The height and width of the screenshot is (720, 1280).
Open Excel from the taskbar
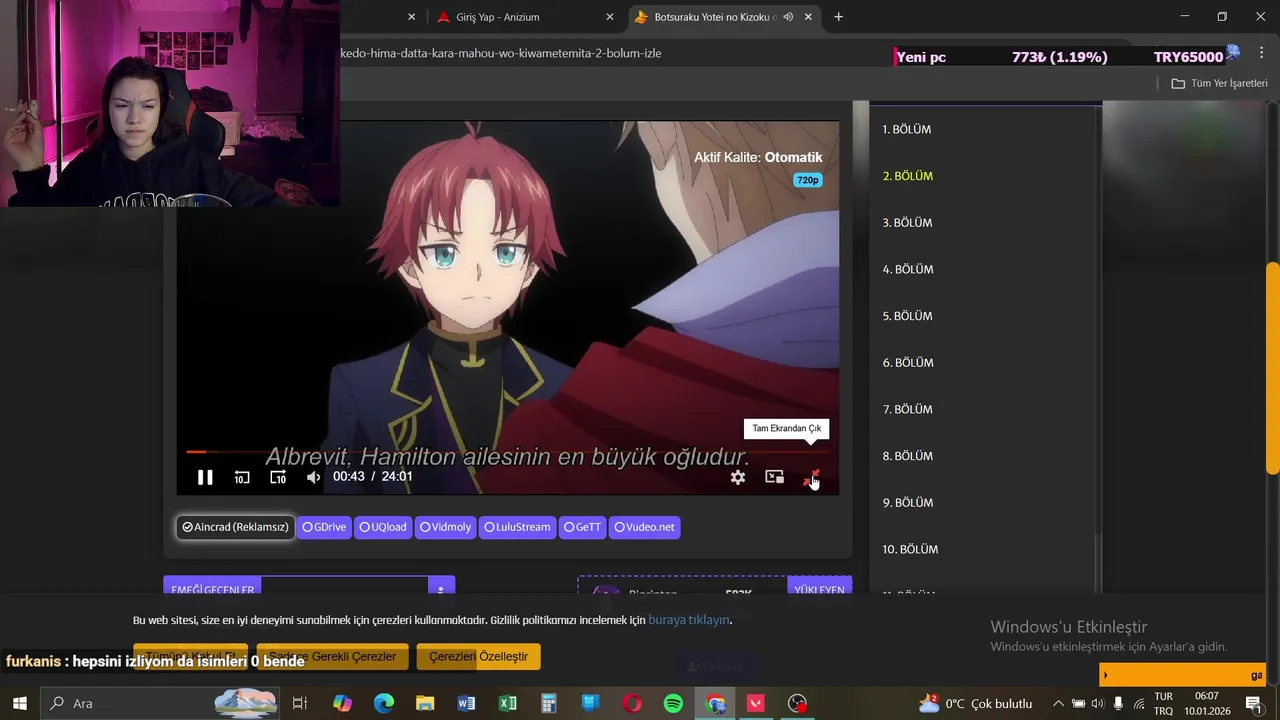click(x=508, y=703)
